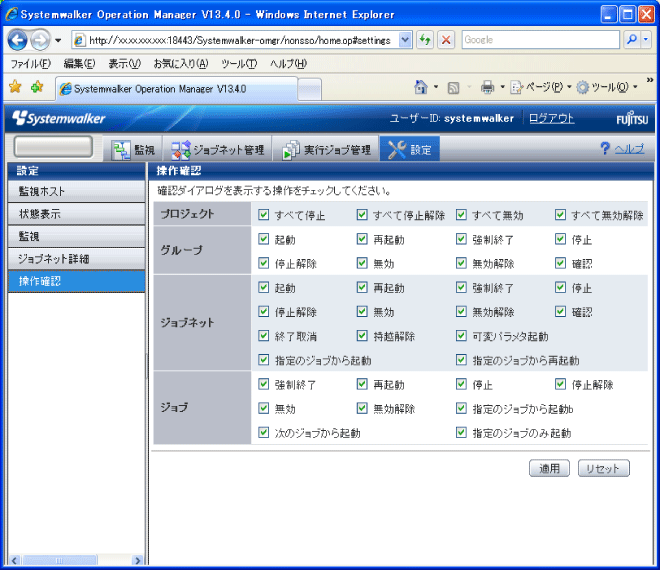This screenshot has height=570, width=660.
Task: Open the 実行ジョブ管理 tab
Action: click(326, 150)
